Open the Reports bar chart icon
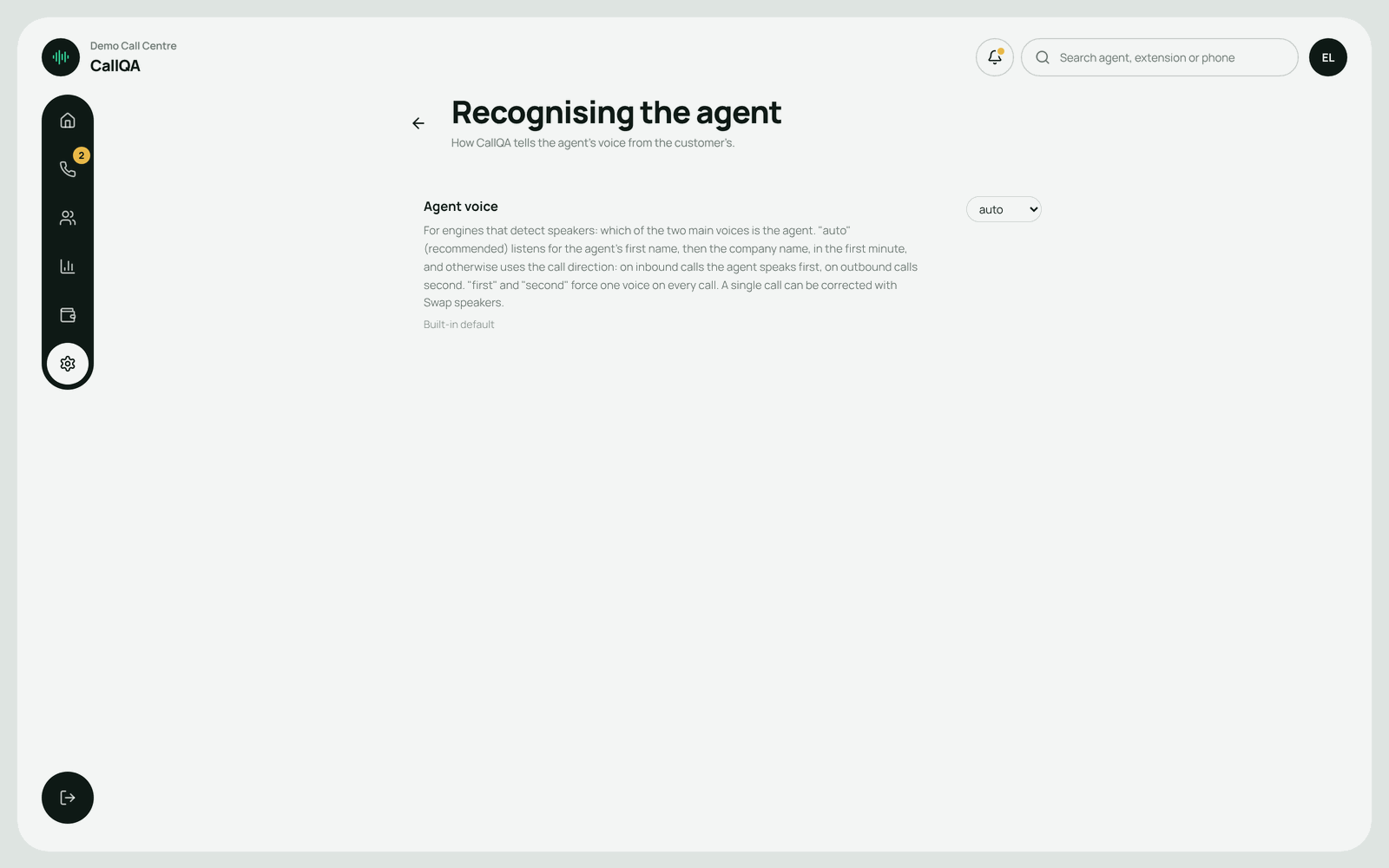This screenshot has height=868, width=1389. click(68, 266)
